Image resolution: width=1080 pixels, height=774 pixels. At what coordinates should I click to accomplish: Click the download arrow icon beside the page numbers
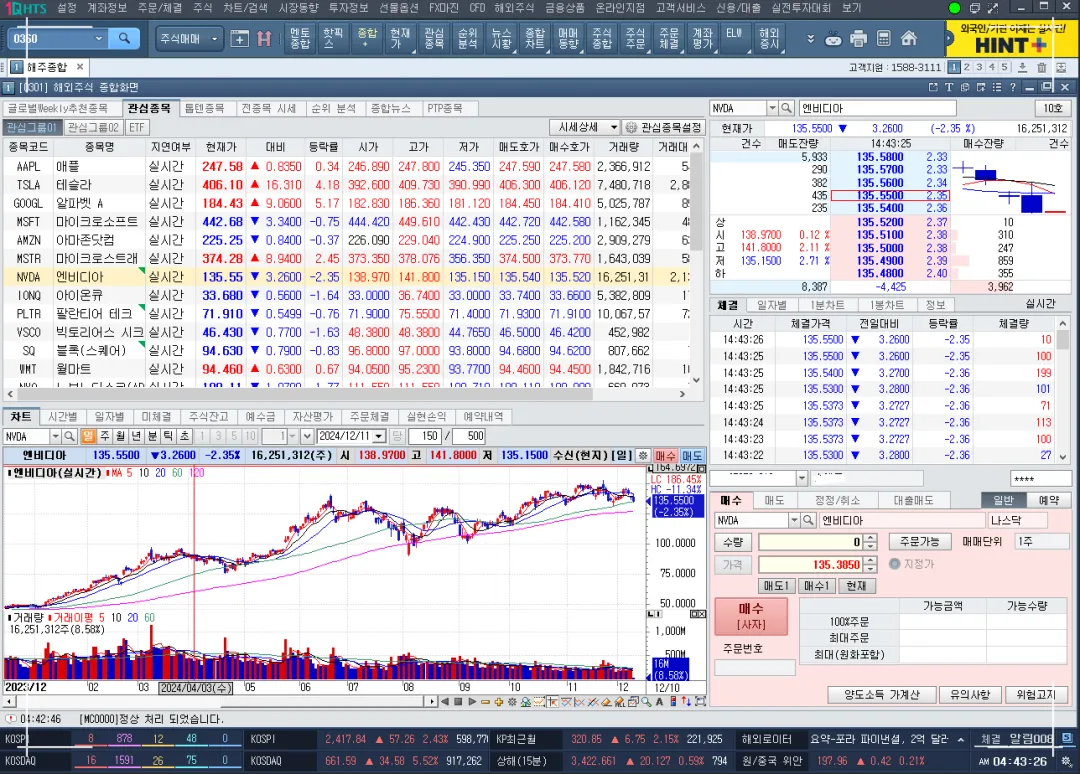pos(1022,67)
